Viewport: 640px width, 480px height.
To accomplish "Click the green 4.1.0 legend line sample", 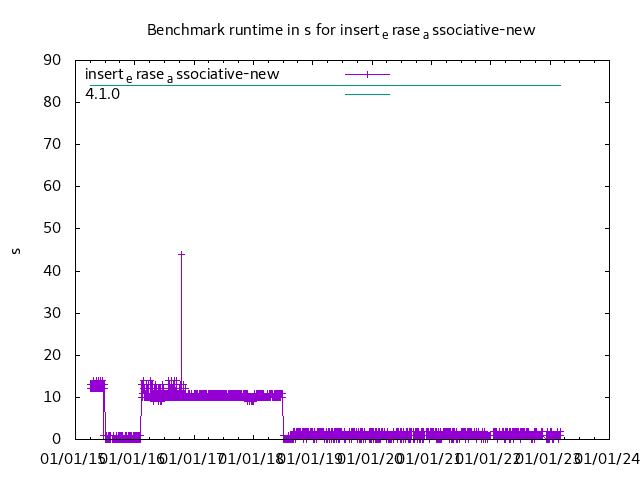I will click(367, 94).
